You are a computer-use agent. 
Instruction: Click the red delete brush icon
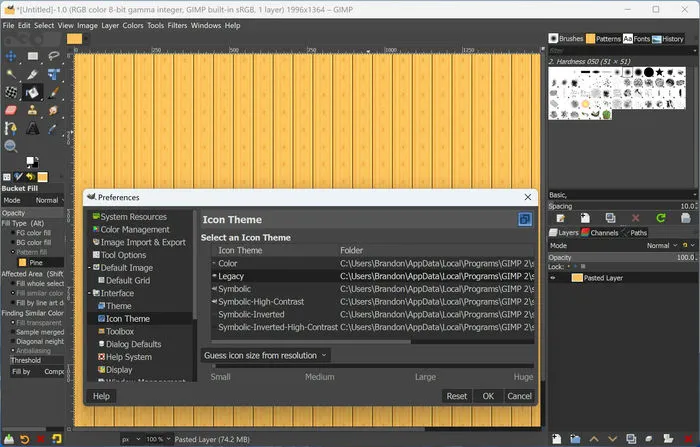click(x=636, y=218)
